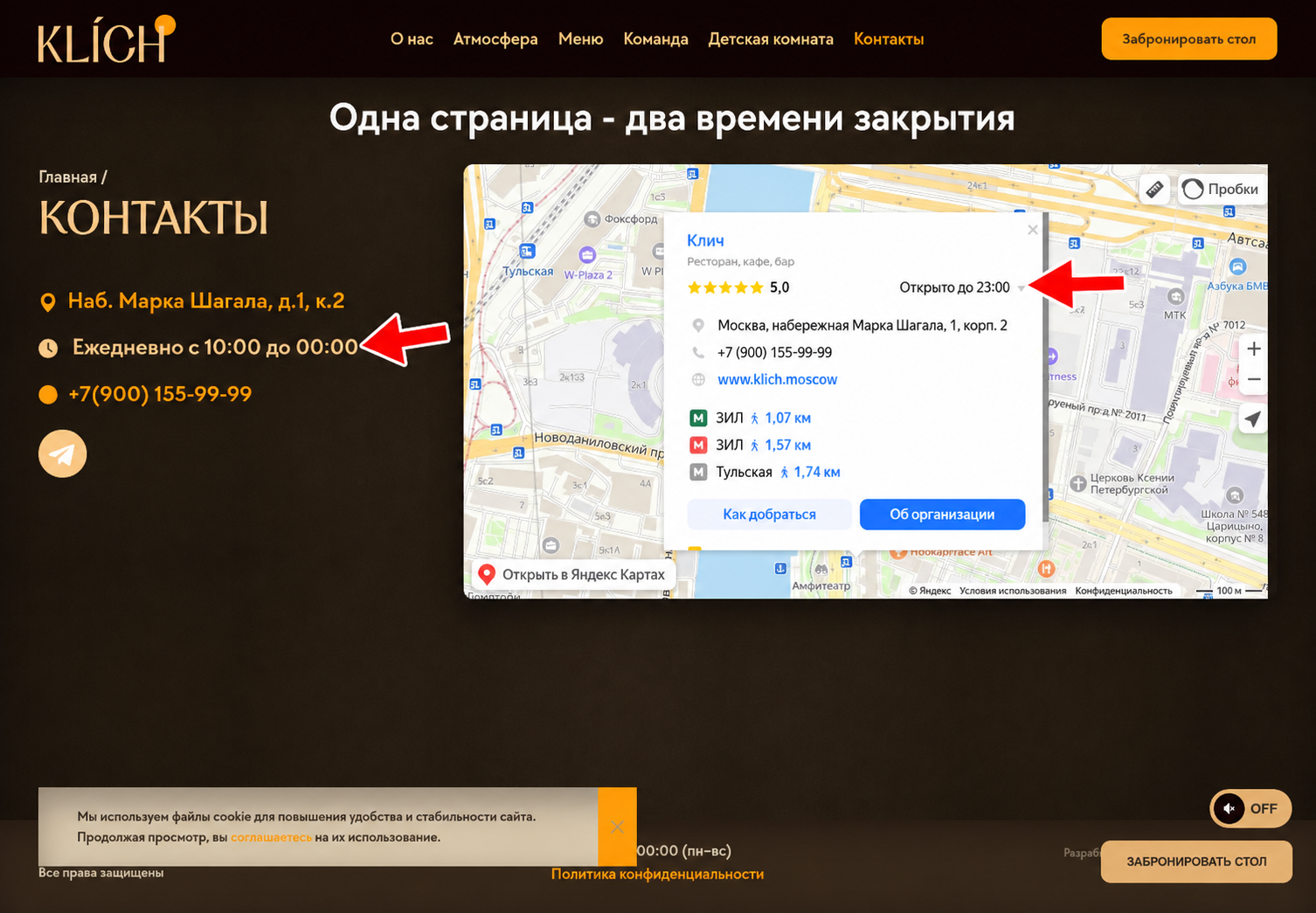
Task: Click the globe icon near www.klich.moscow
Action: click(x=698, y=380)
